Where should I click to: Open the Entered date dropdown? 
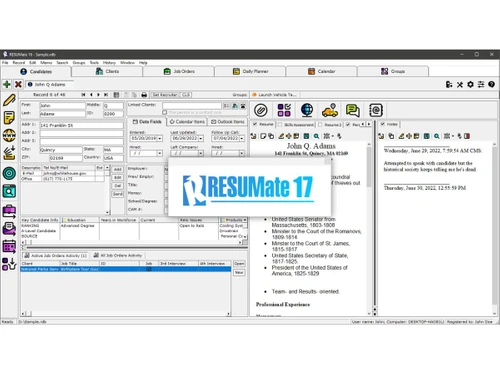click(x=160, y=138)
